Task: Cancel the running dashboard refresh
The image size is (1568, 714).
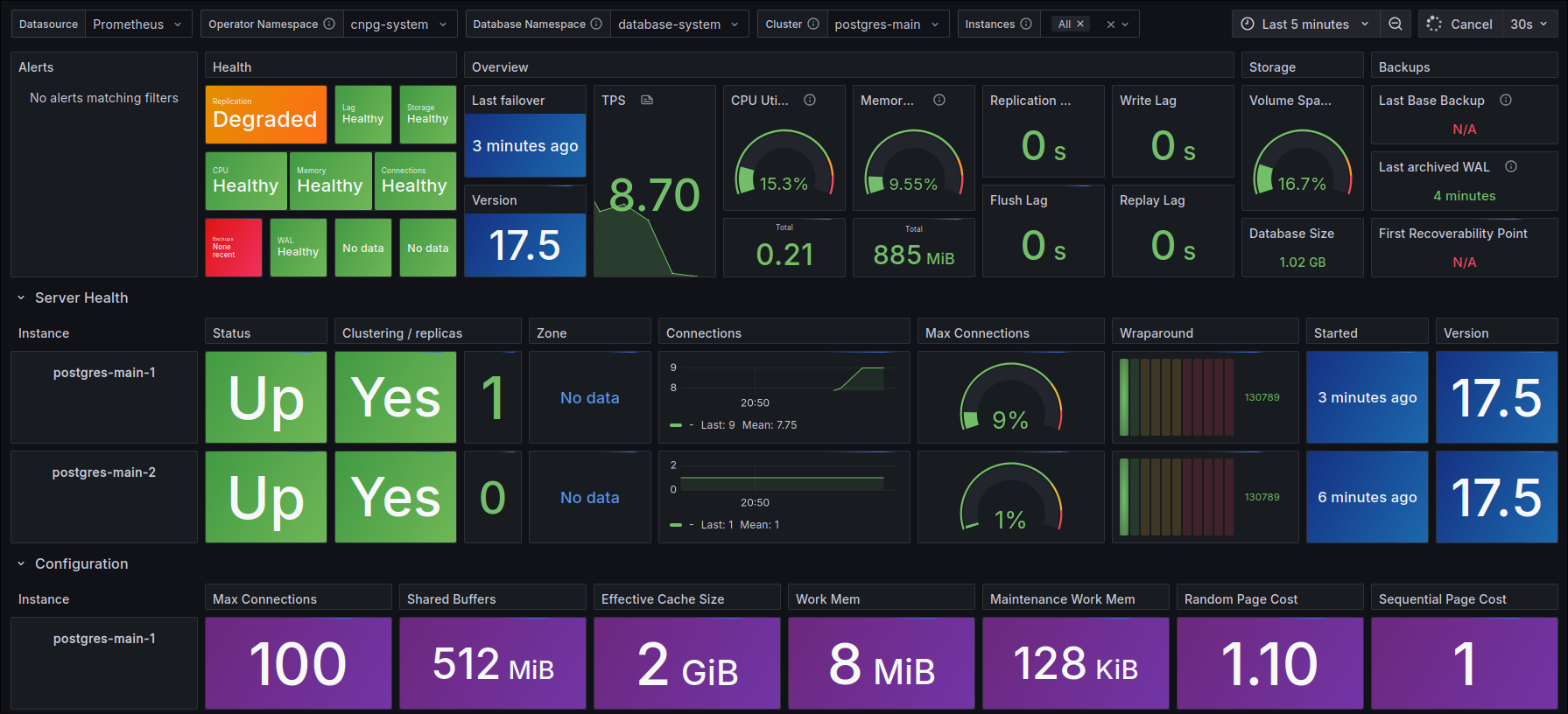Action: (x=1459, y=24)
